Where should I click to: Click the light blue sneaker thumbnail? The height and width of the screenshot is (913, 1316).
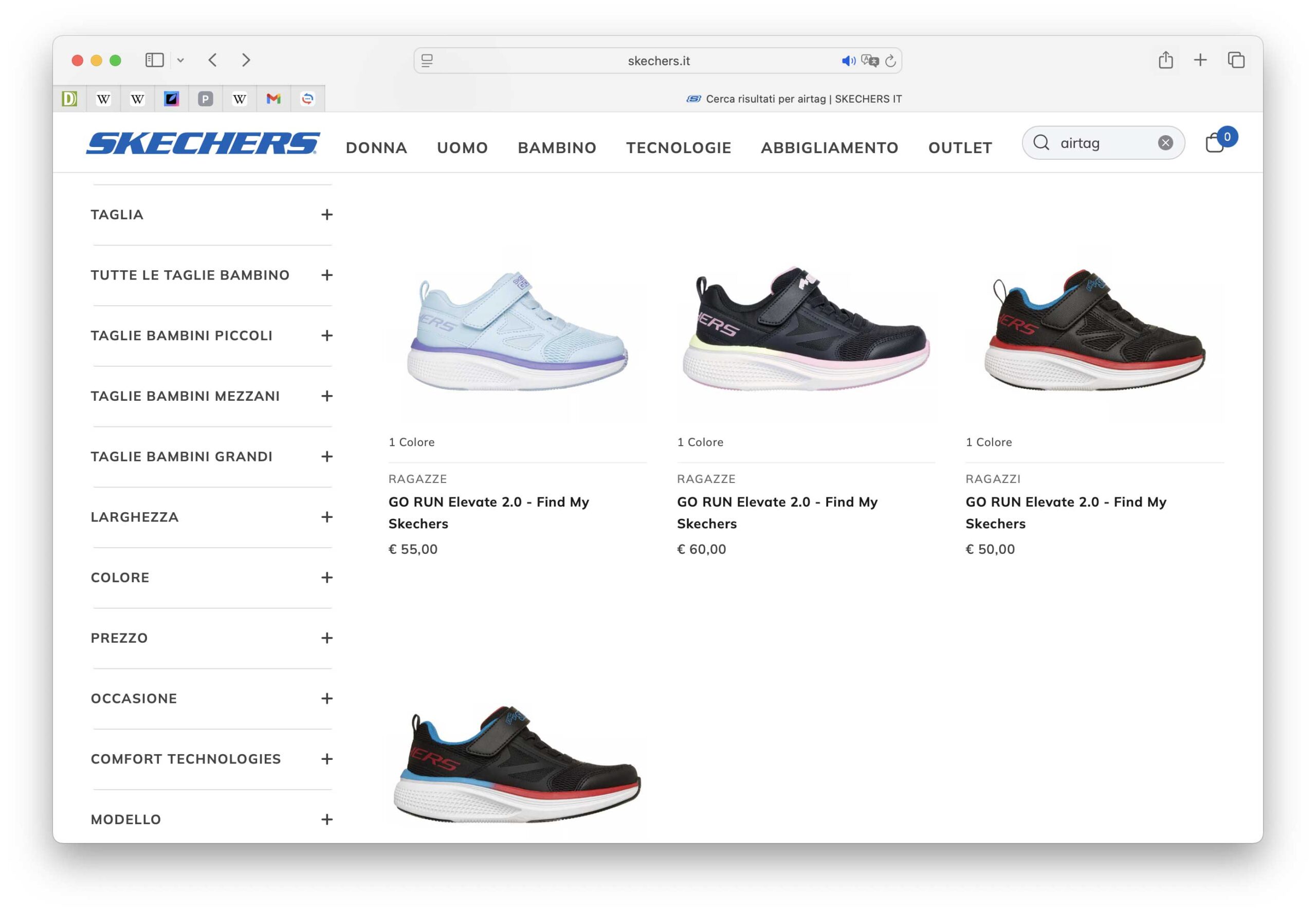[x=517, y=332]
